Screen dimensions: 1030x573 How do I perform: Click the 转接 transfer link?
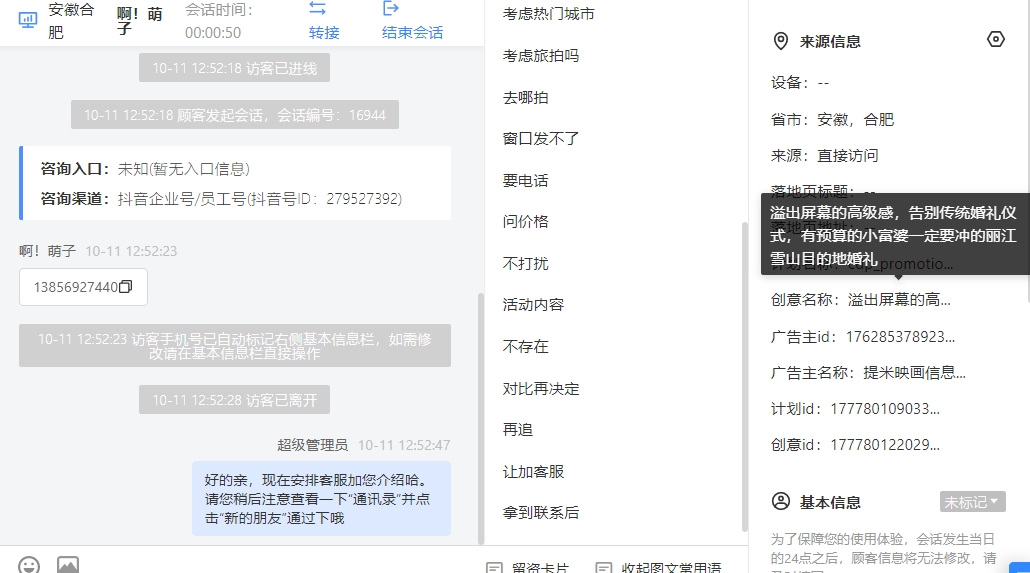coord(324,33)
